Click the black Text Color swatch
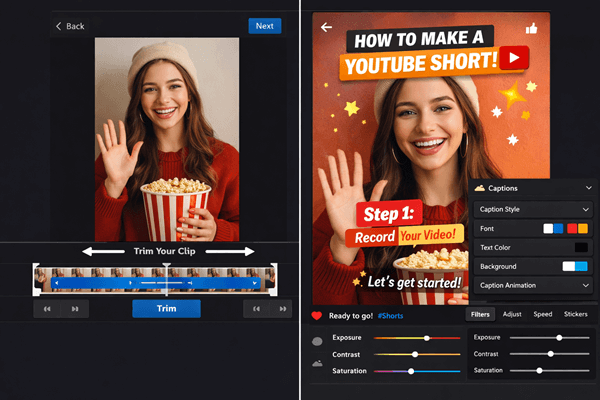The width and height of the screenshot is (600, 400). pyautogui.click(x=581, y=247)
